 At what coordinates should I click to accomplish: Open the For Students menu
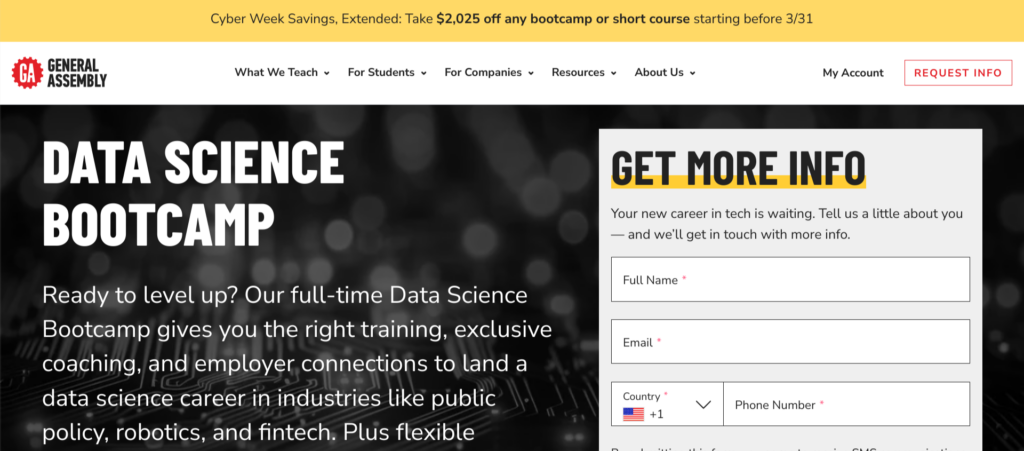click(x=381, y=72)
